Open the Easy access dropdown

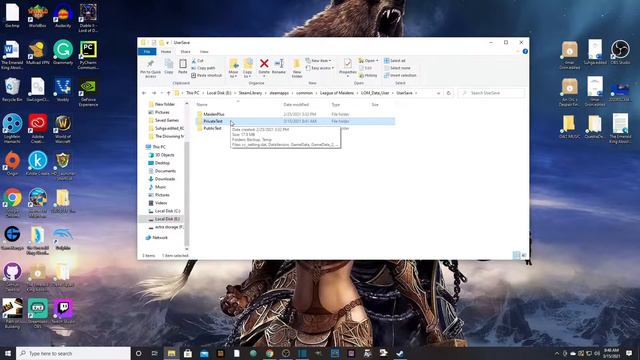coord(320,68)
